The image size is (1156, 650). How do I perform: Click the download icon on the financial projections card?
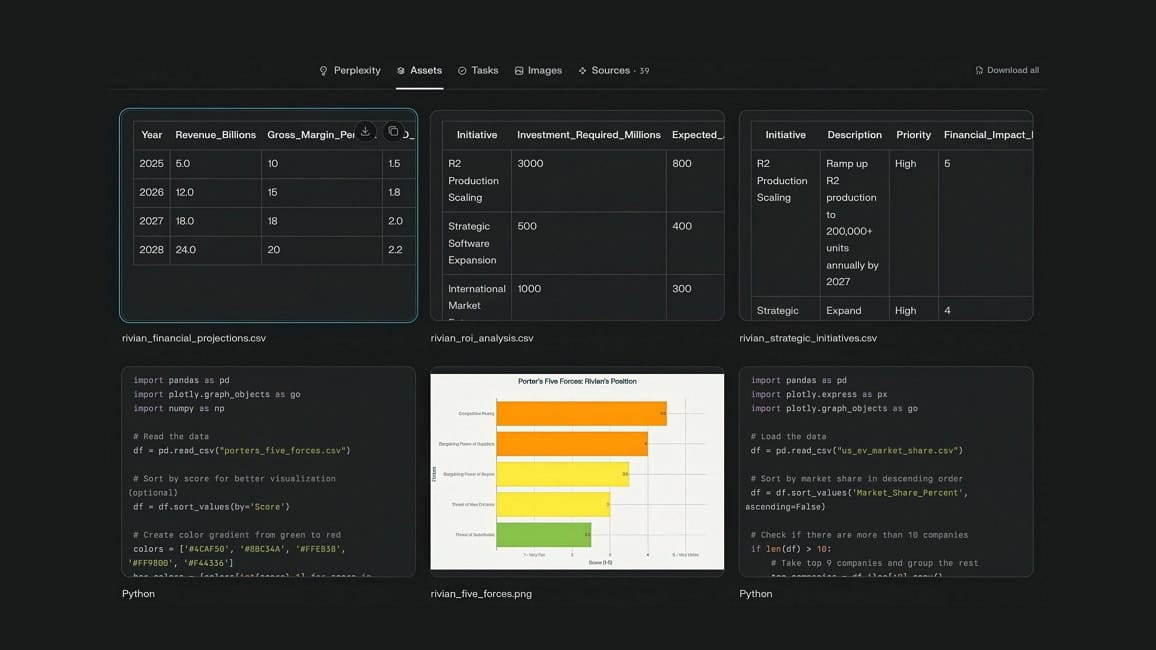365,131
